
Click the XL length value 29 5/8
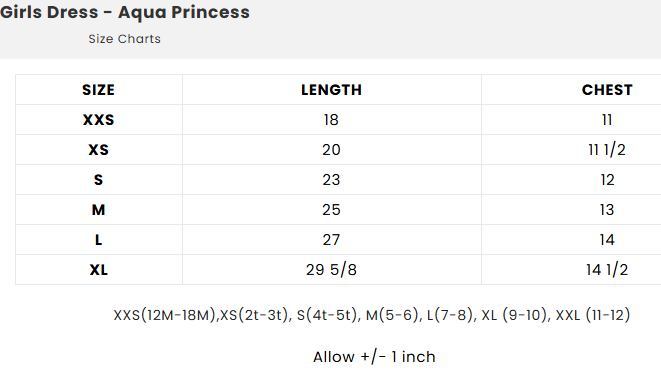tap(331, 269)
